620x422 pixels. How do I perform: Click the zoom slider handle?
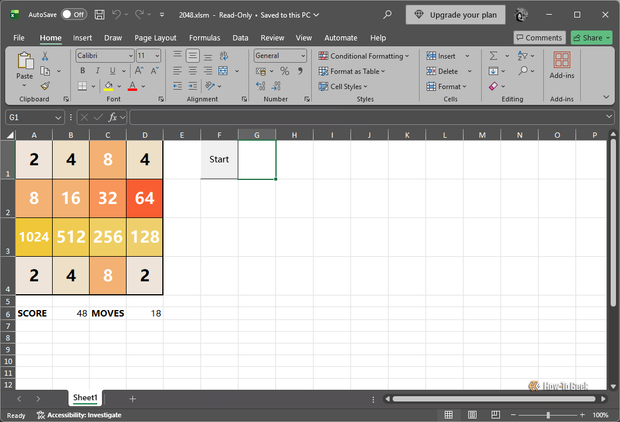coord(548,415)
